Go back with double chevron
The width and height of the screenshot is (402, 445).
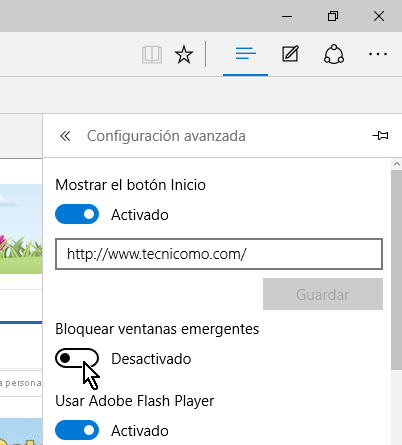(x=65, y=136)
